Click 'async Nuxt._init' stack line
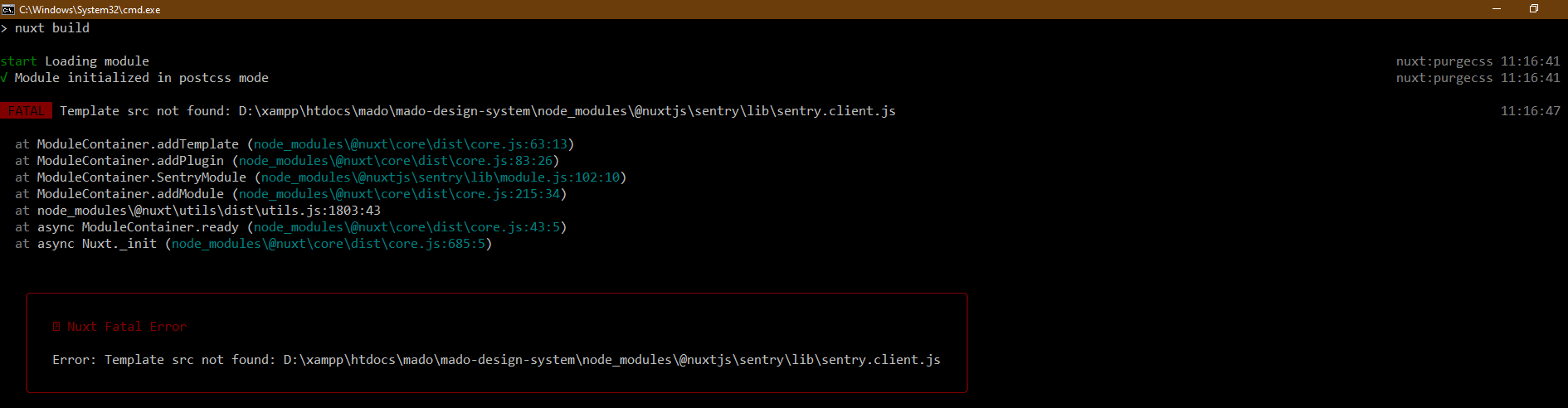Screen dimensions: 1568x408 pyautogui.click(x=253, y=244)
